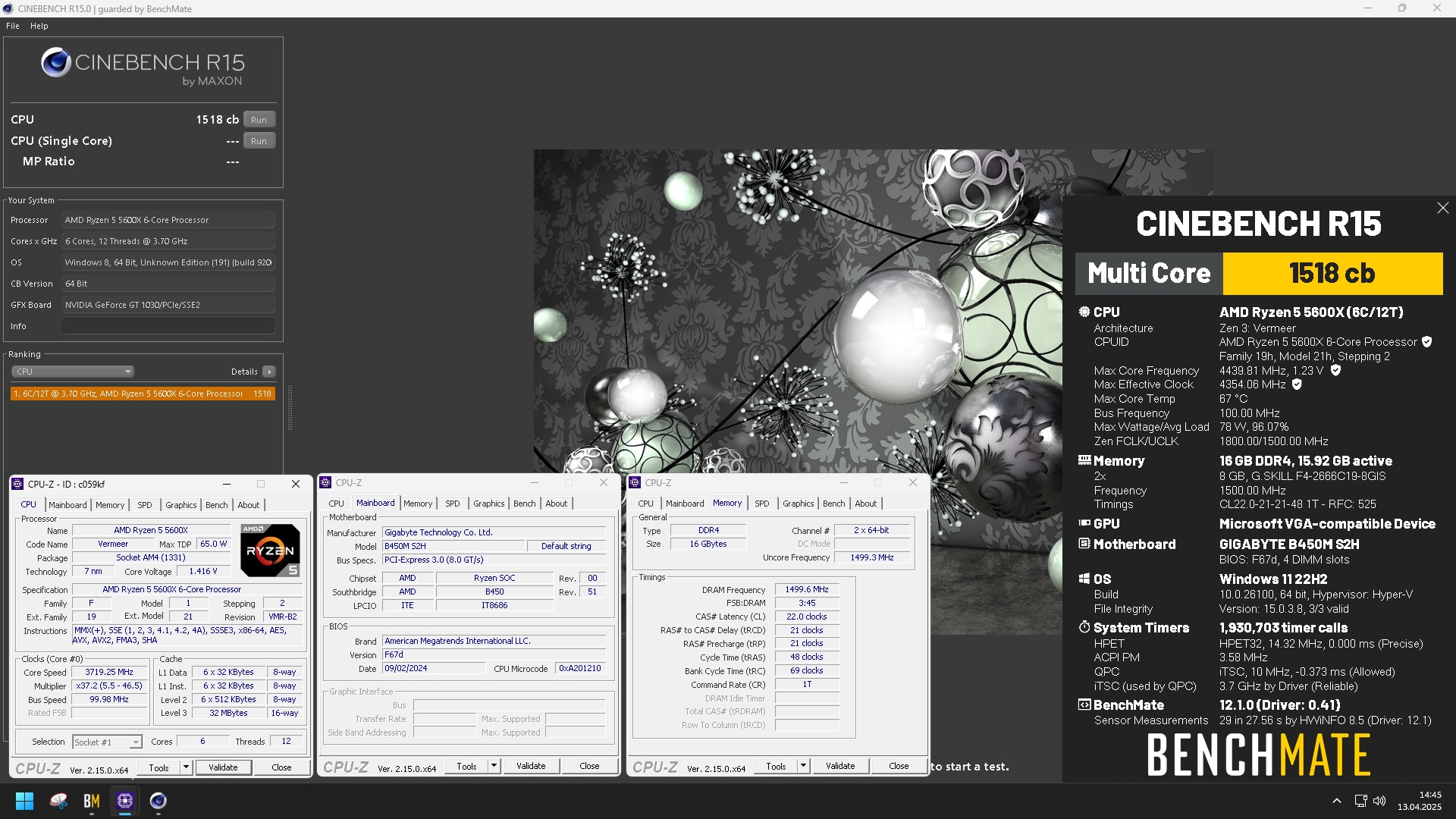The height and width of the screenshot is (819, 1456).
Task: Open Bench tab in CPU-Z c059kf window
Action: pyautogui.click(x=217, y=505)
